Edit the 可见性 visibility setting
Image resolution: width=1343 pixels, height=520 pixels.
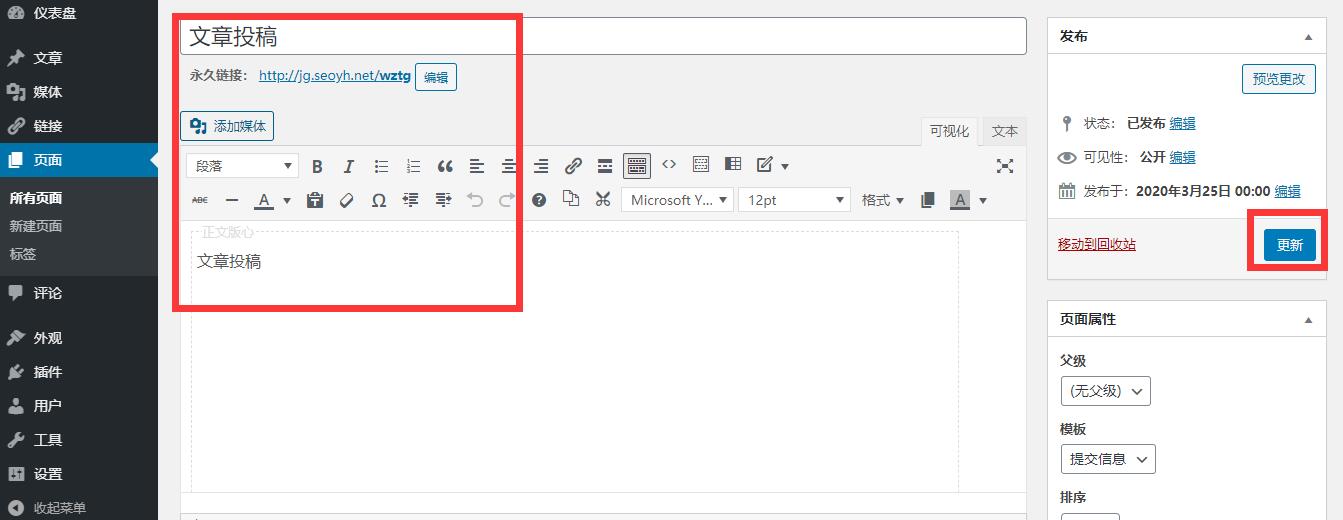[1183, 157]
